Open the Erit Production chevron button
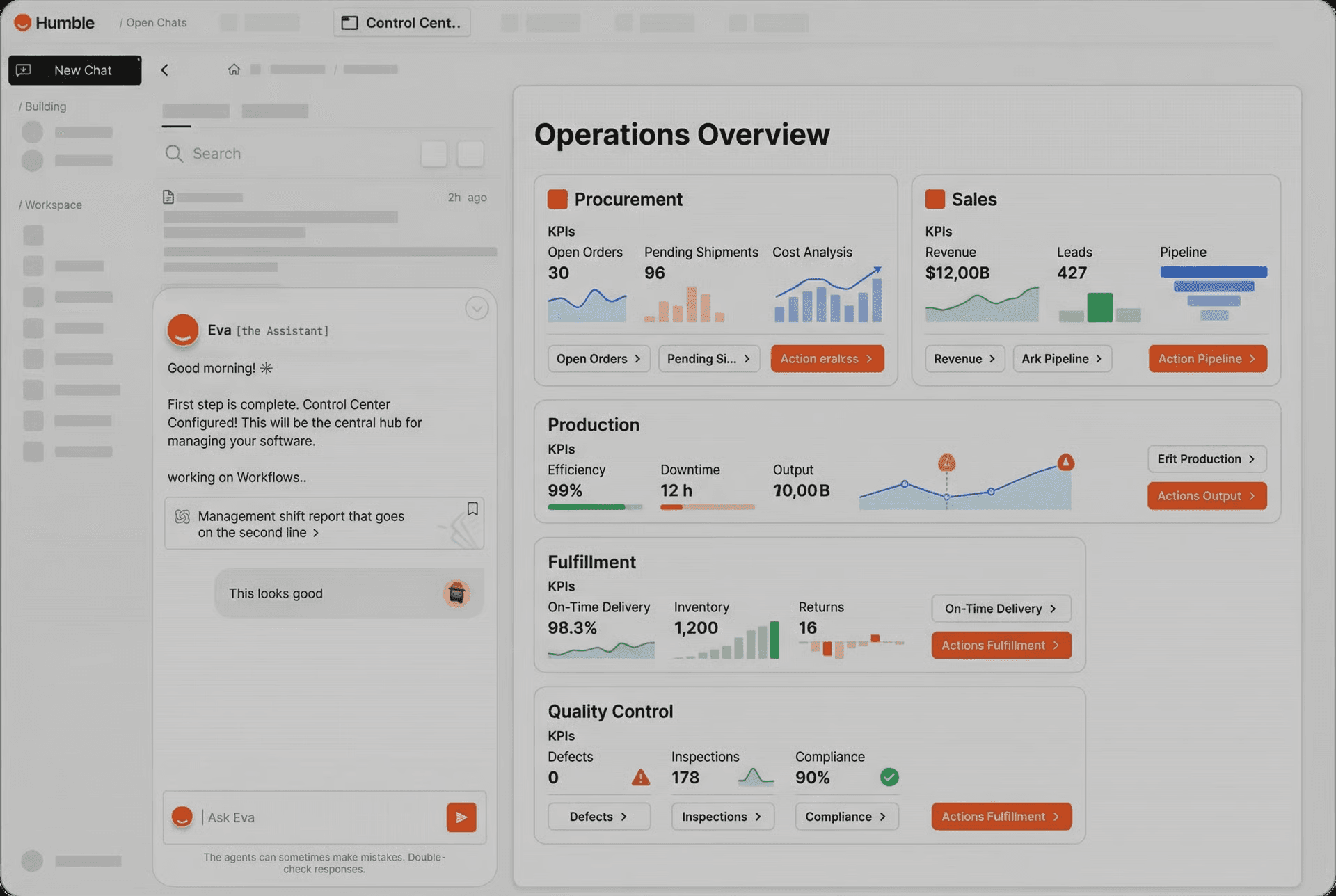The width and height of the screenshot is (1336, 896). pyautogui.click(x=1206, y=459)
